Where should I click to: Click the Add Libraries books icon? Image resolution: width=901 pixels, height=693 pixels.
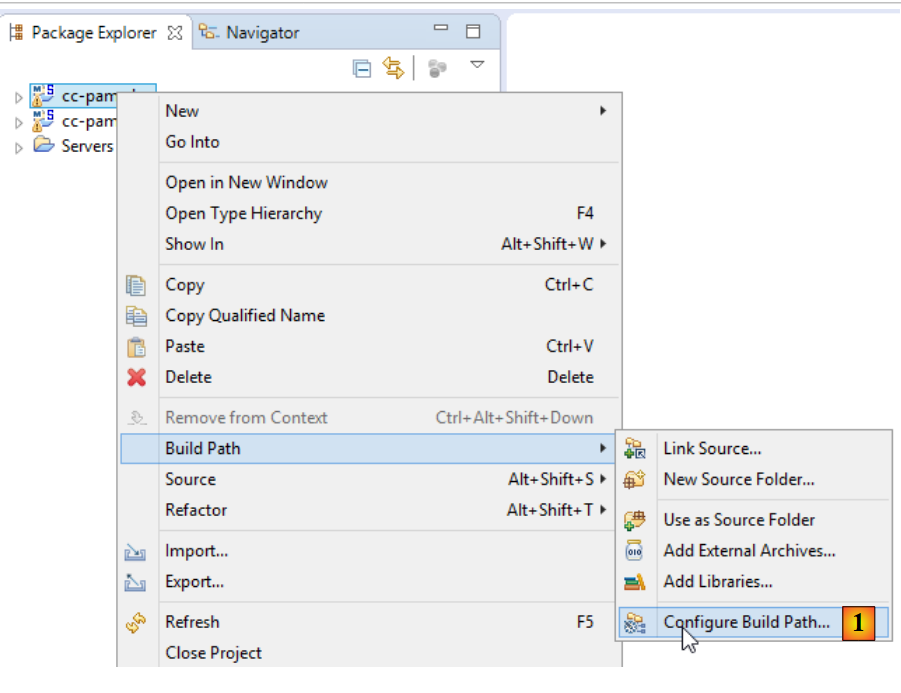(x=635, y=582)
